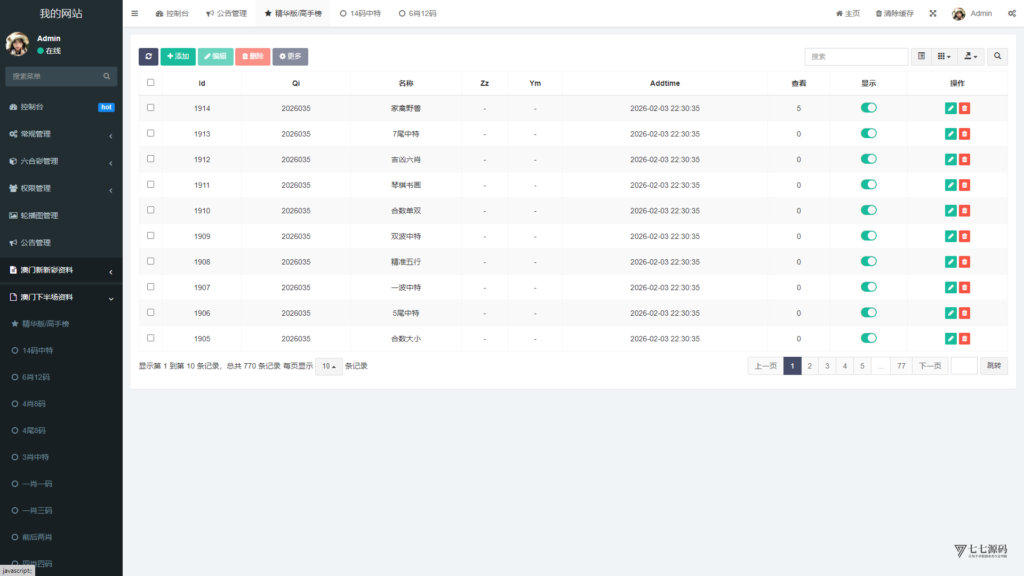Check the checkbox for row 1909

click(x=151, y=236)
